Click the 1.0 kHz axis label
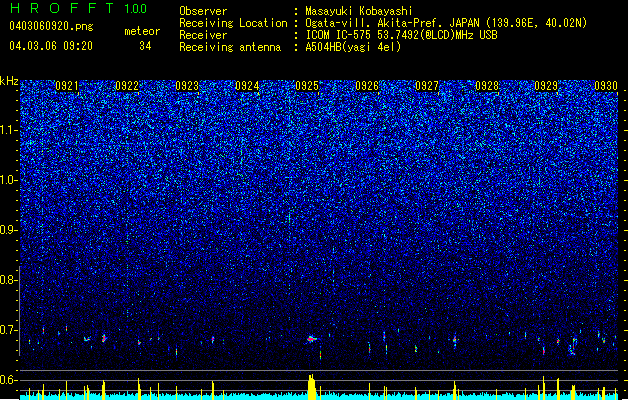Screen dimensions: 629x400 pos(9,180)
